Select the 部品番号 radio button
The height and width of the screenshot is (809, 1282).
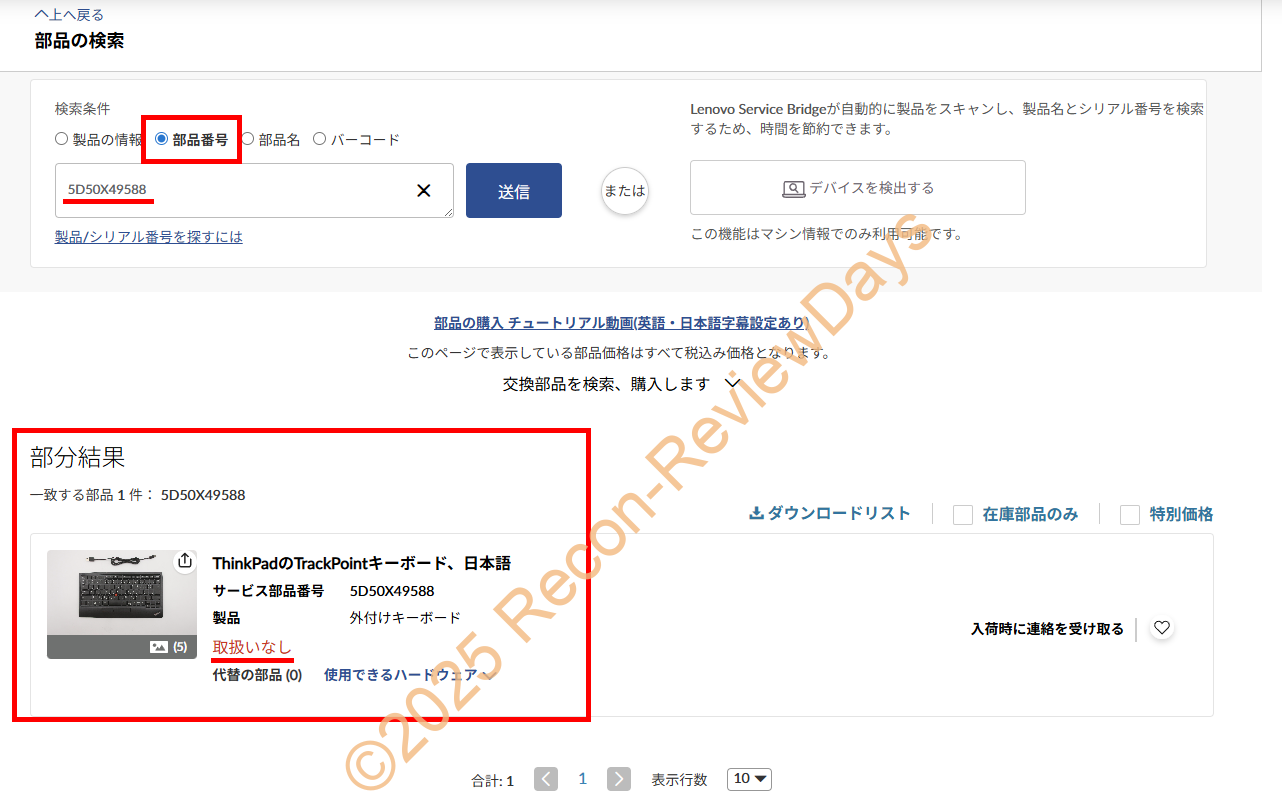click(162, 140)
